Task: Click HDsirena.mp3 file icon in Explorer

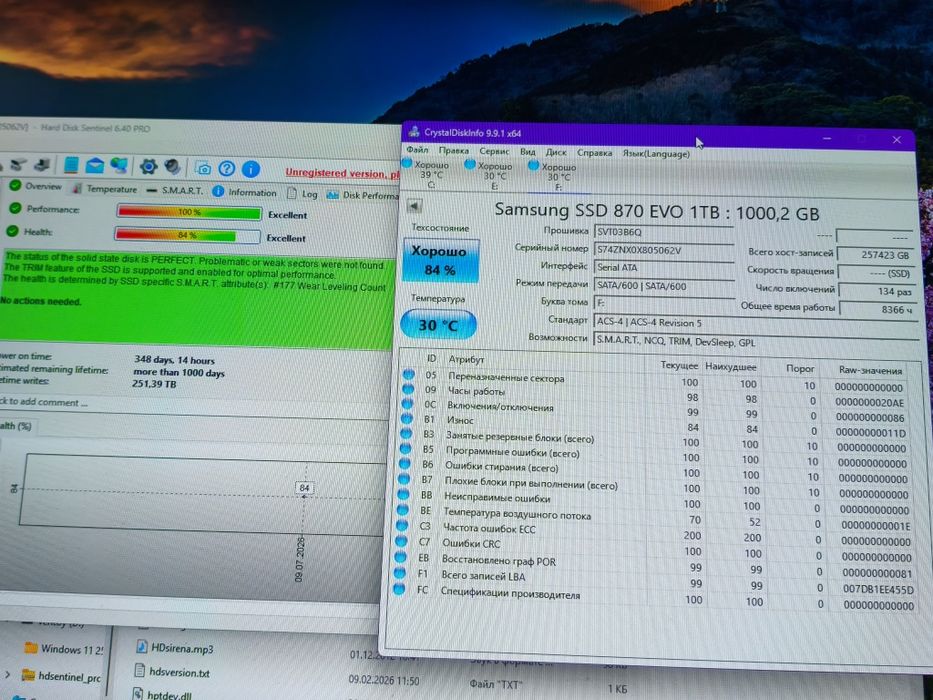Action: (x=142, y=647)
